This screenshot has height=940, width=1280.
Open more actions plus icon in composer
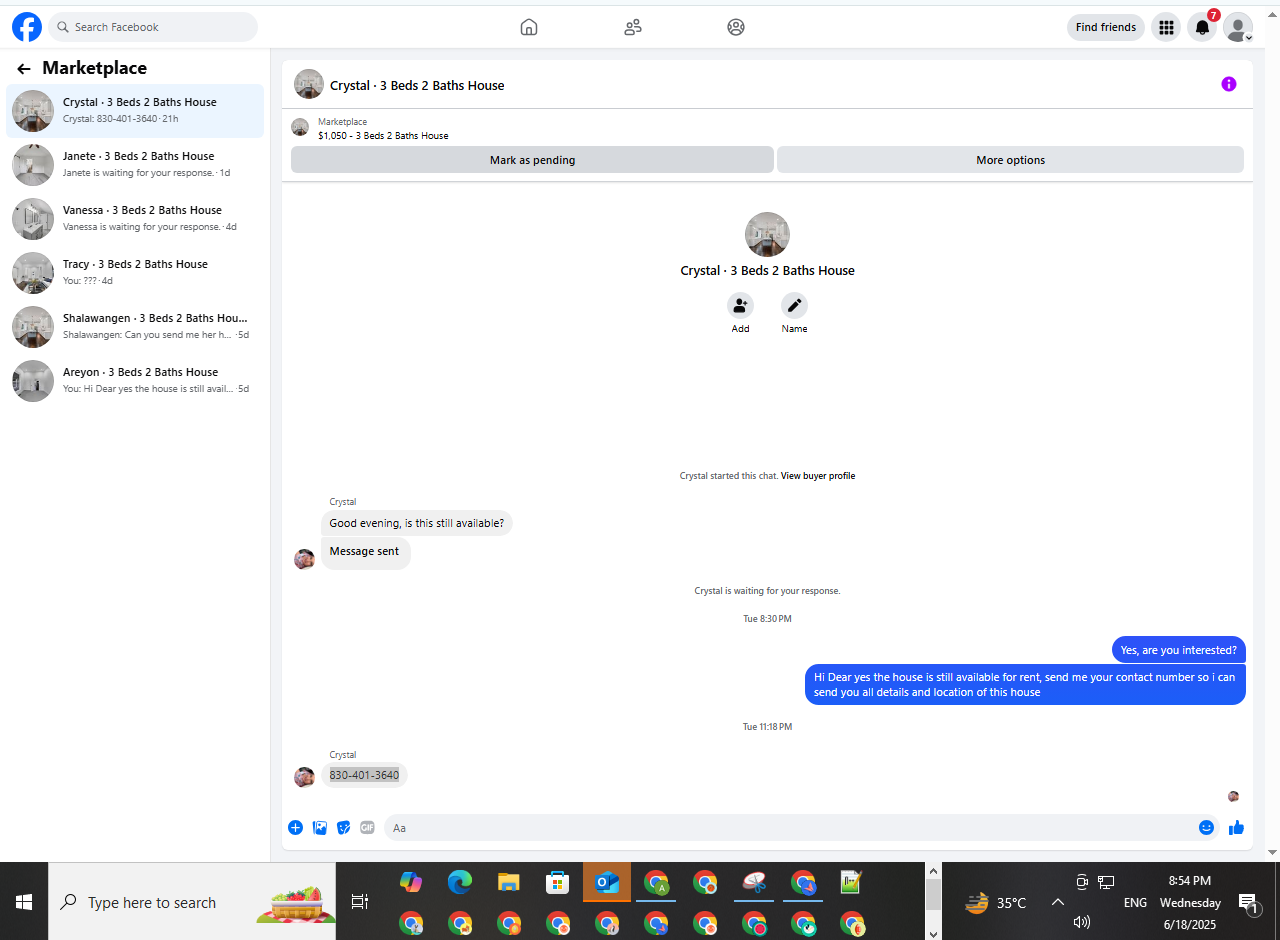(x=295, y=827)
